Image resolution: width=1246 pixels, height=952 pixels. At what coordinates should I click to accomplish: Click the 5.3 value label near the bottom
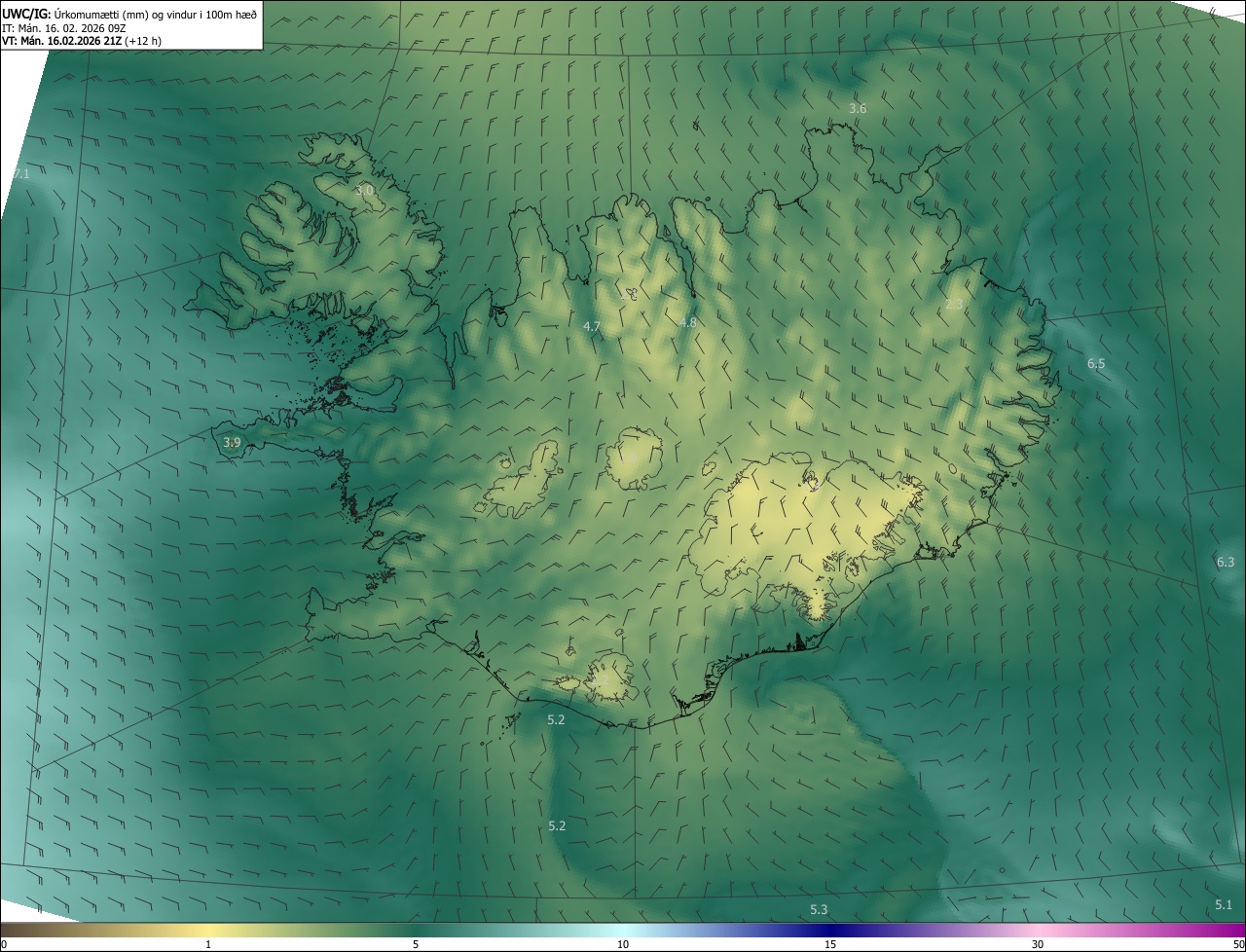click(x=819, y=910)
